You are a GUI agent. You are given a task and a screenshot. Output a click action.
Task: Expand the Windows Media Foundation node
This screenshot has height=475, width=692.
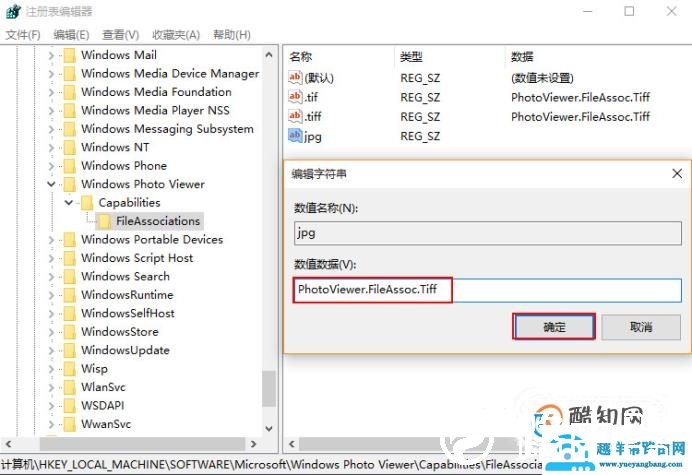[51, 92]
